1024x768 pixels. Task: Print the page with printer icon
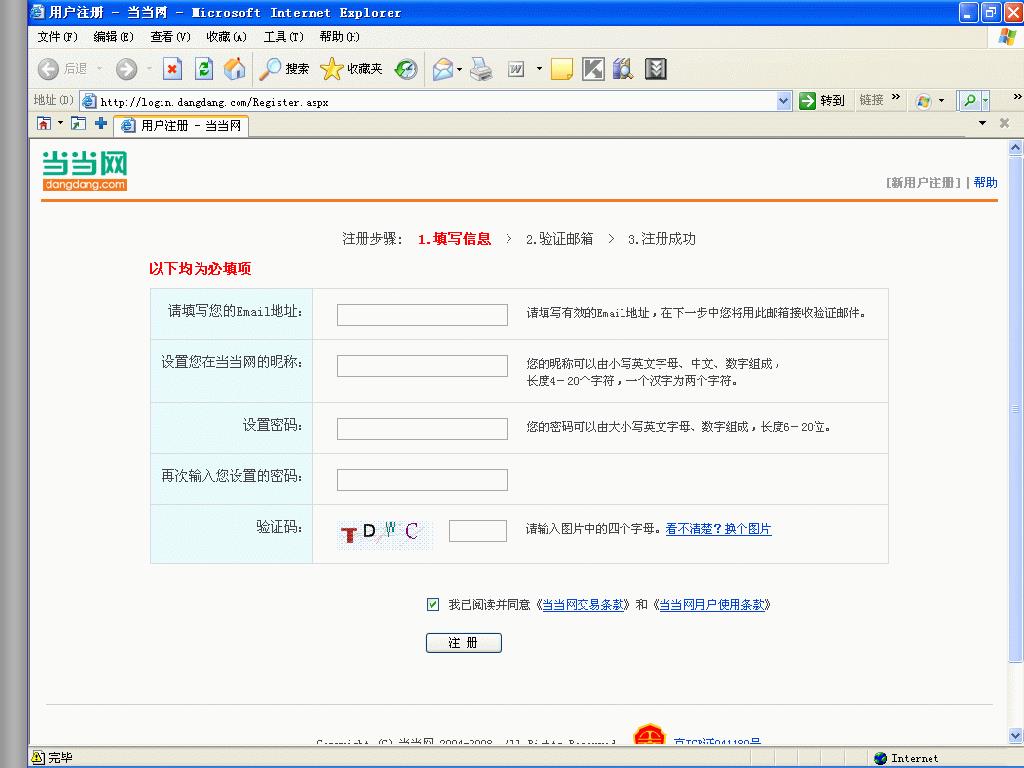481,69
